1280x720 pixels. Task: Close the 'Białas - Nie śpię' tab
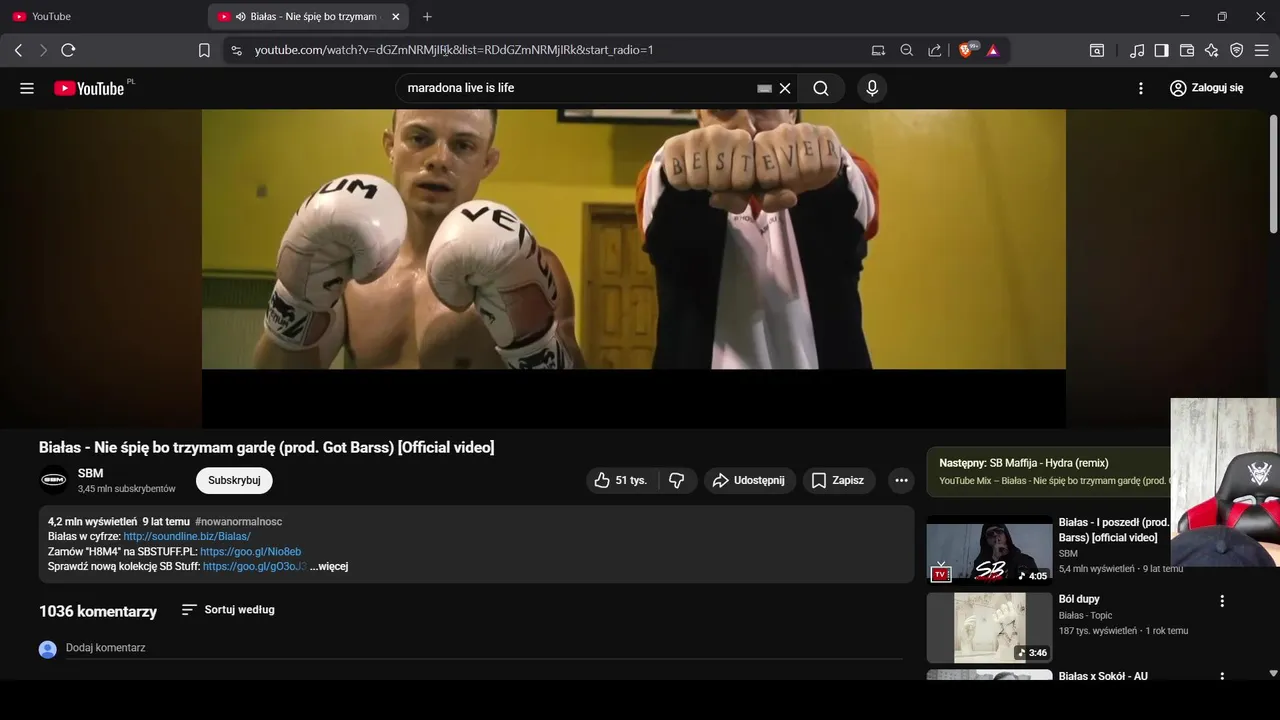(396, 17)
